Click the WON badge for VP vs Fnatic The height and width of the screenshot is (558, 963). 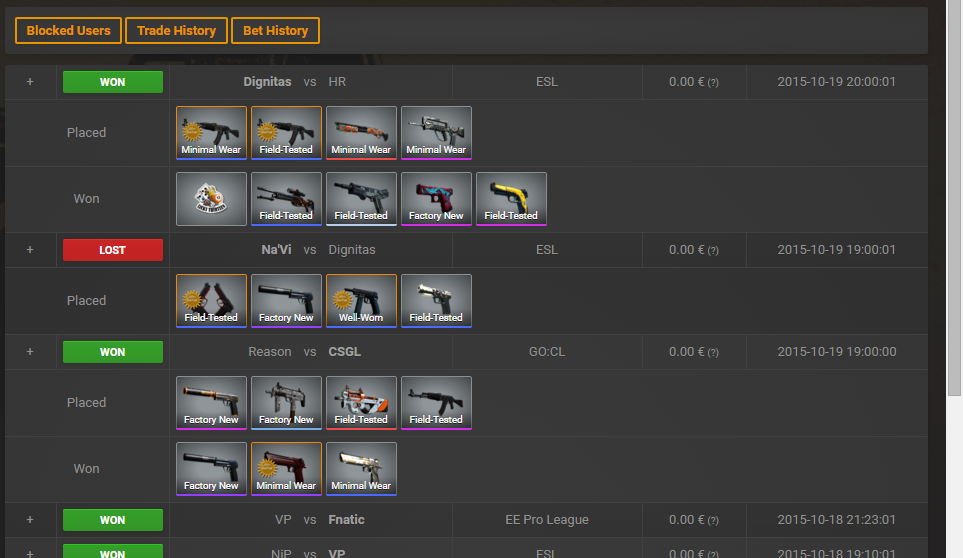click(x=113, y=520)
